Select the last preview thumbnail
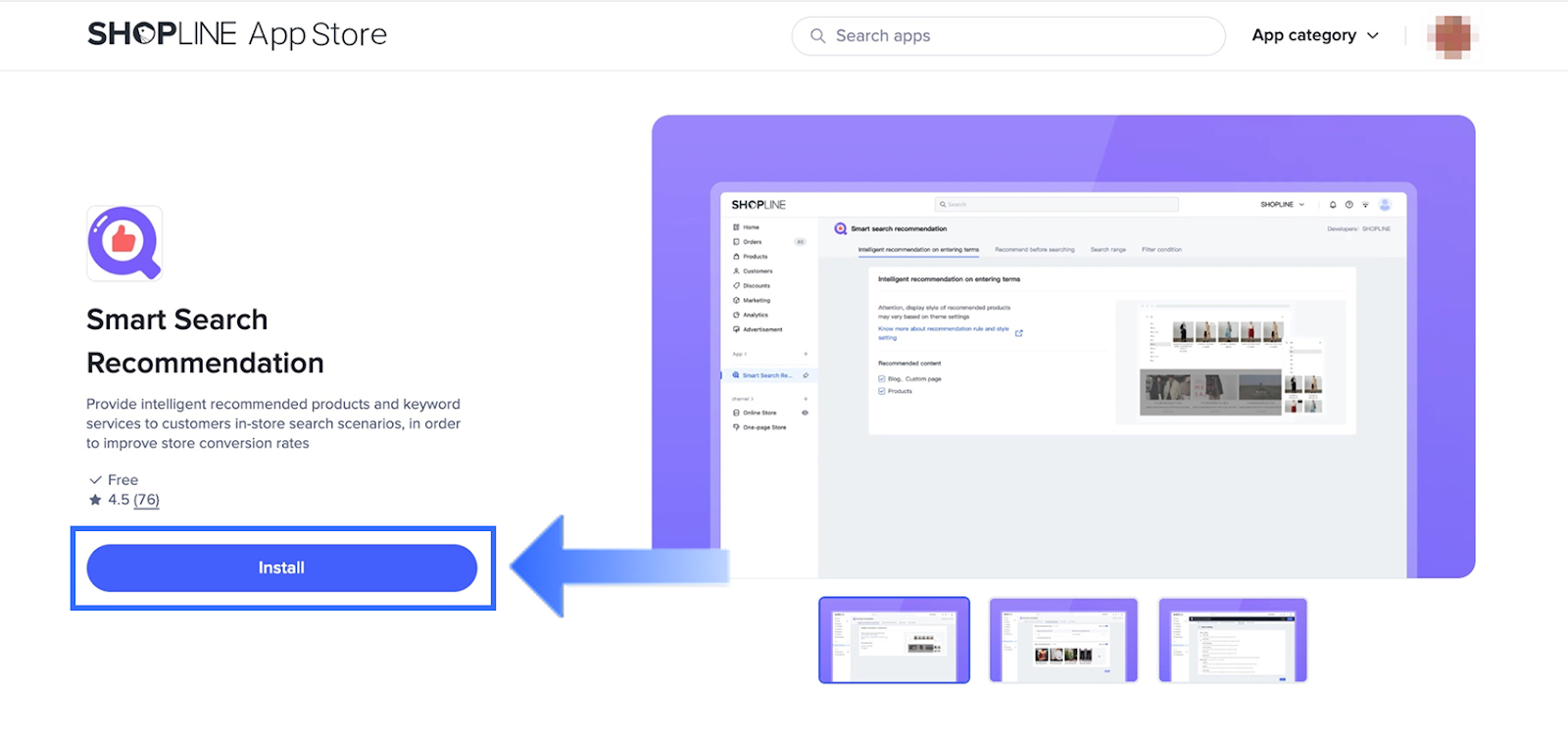This screenshot has width=1568, height=736. click(1233, 640)
